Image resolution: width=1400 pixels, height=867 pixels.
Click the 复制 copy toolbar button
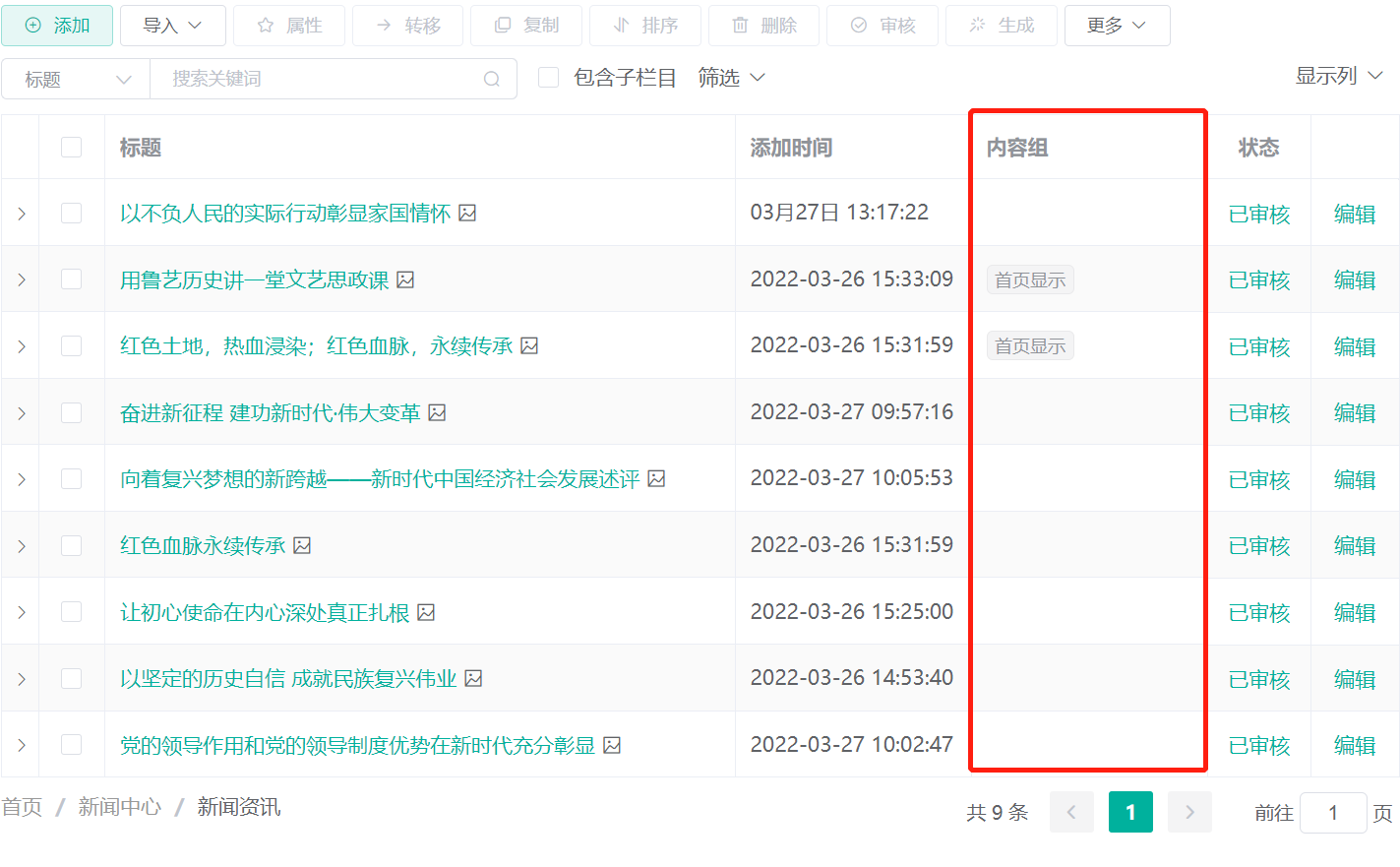coord(526,26)
